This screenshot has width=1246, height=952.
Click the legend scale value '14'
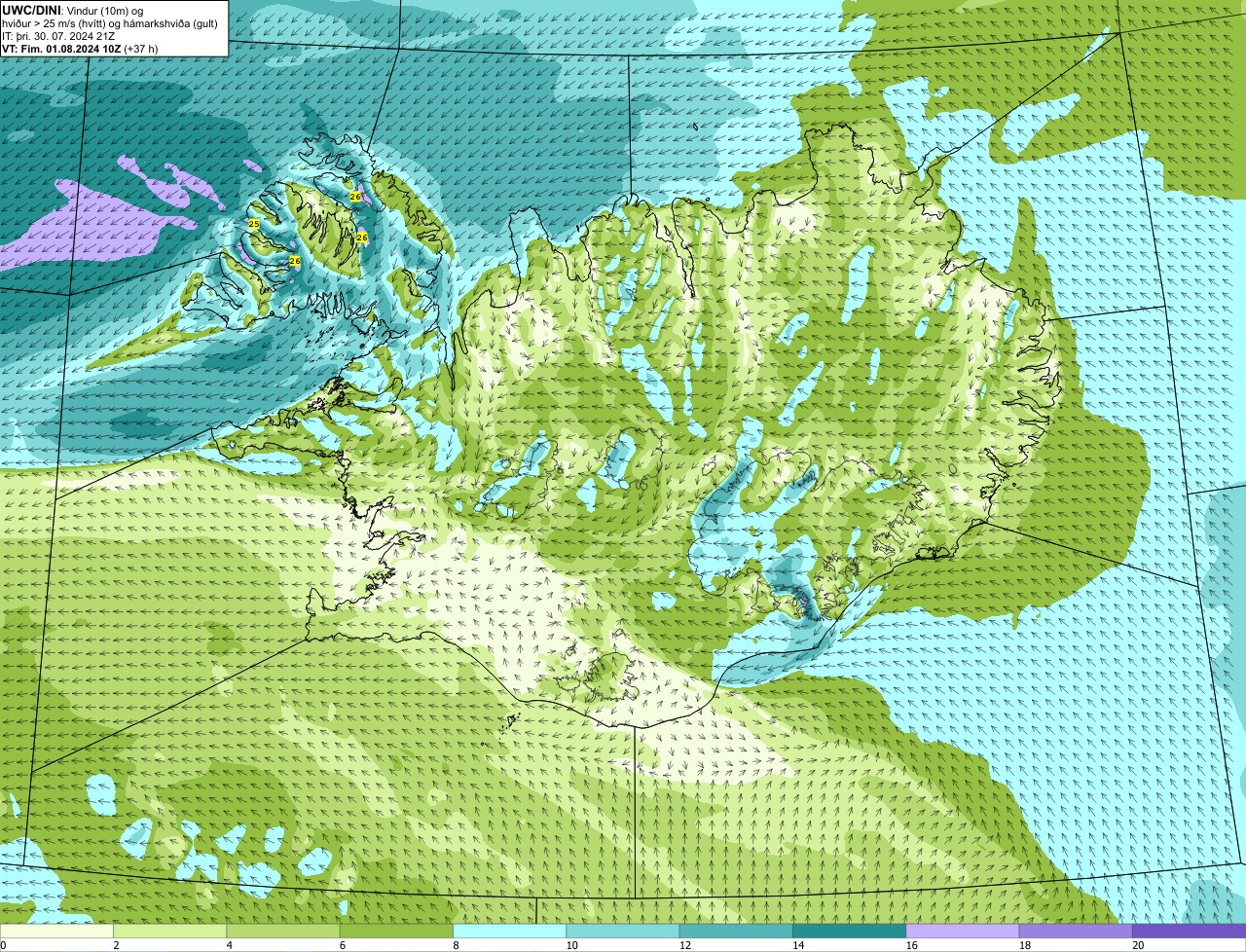[x=798, y=945]
